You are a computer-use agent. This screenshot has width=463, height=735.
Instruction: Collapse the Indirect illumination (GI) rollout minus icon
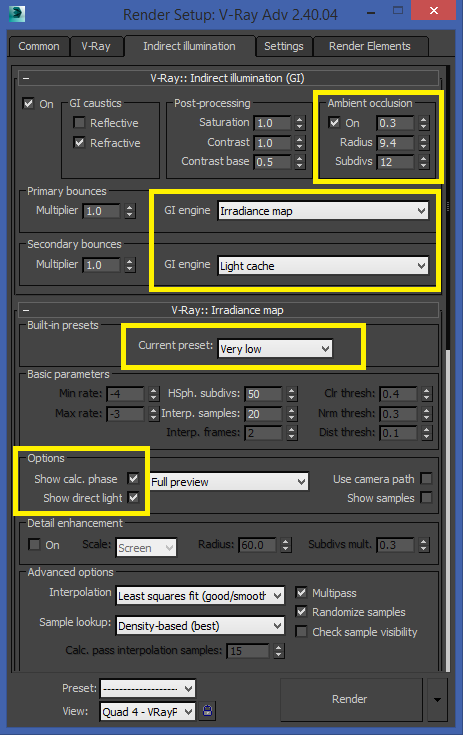click(x=26, y=78)
